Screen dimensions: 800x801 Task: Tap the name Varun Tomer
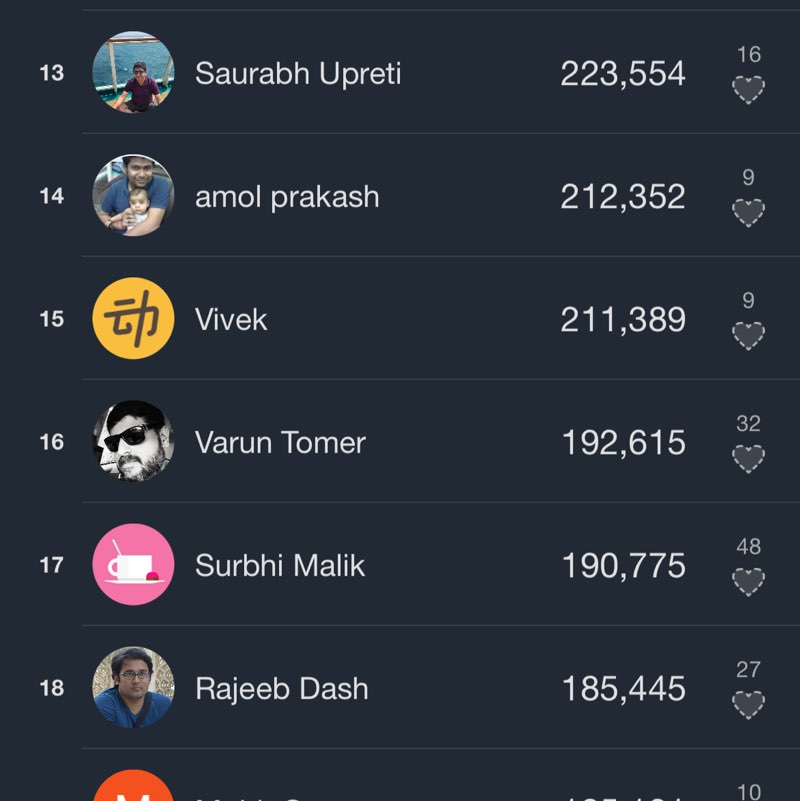pos(280,443)
